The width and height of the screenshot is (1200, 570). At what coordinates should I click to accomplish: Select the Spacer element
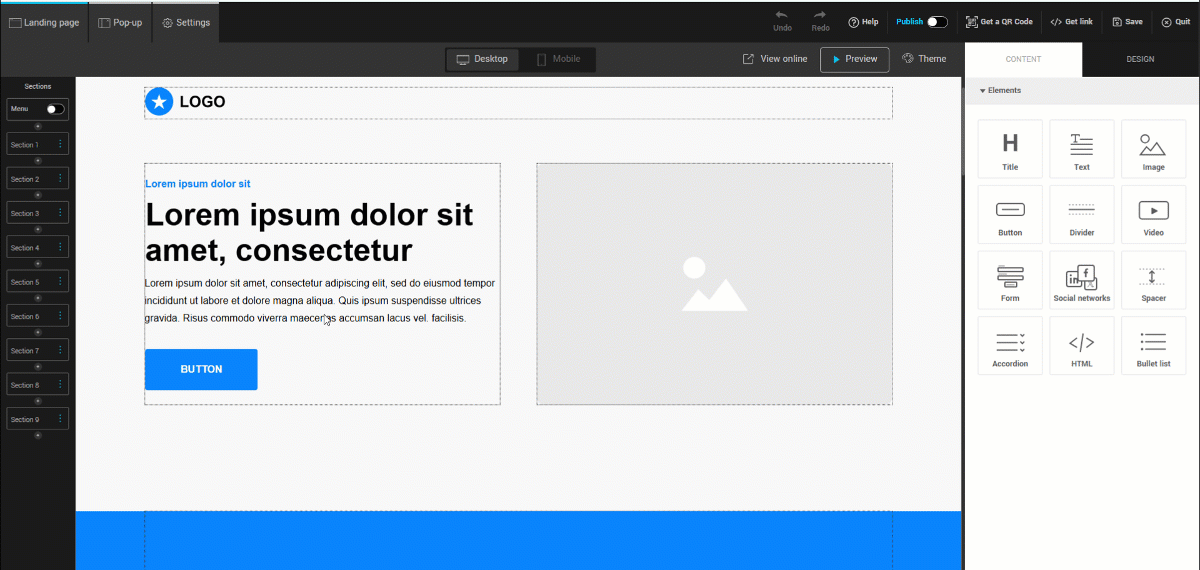click(x=1153, y=281)
